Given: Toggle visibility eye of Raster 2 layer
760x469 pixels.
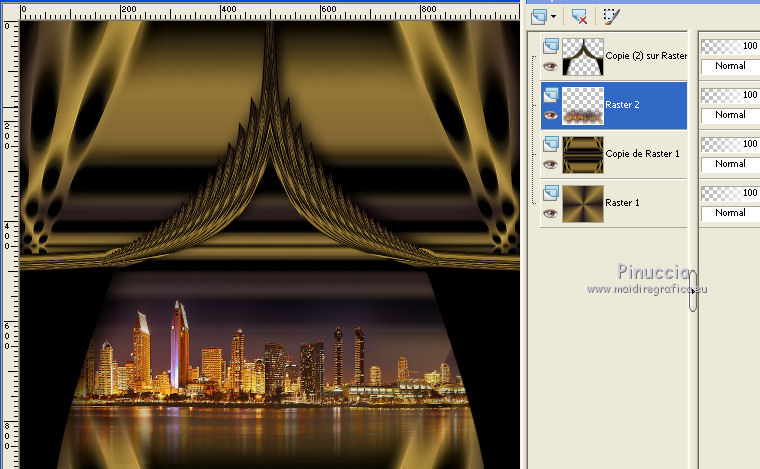Looking at the screenshot, I should point(550,115).
